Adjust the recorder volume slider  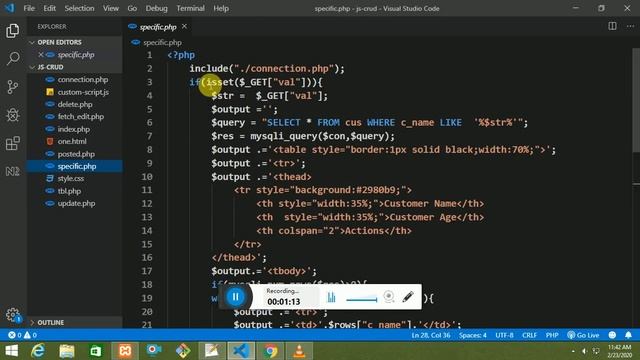(x=362, y=300)
